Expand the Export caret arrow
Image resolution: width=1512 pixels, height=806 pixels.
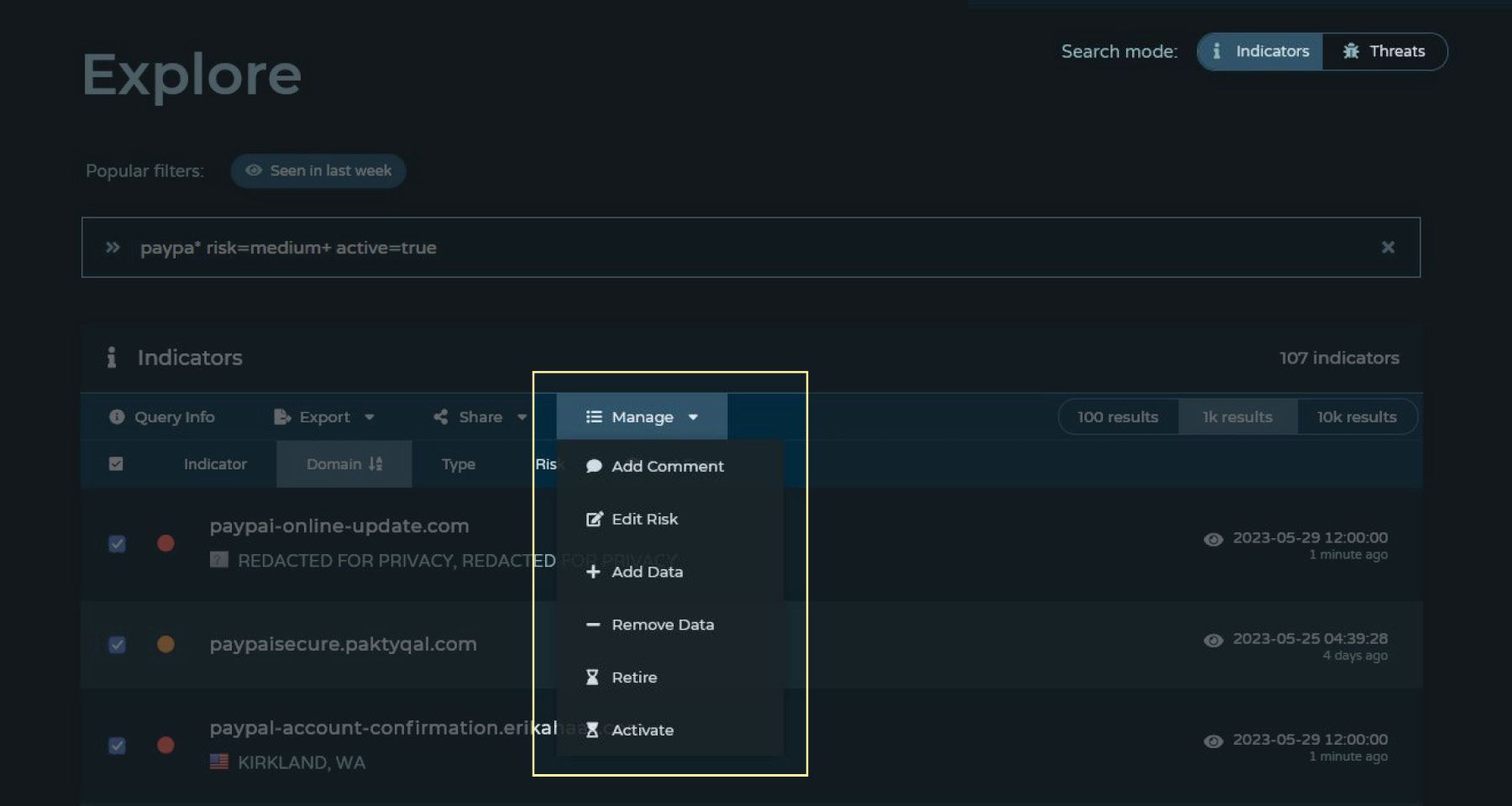click(370, 417)
